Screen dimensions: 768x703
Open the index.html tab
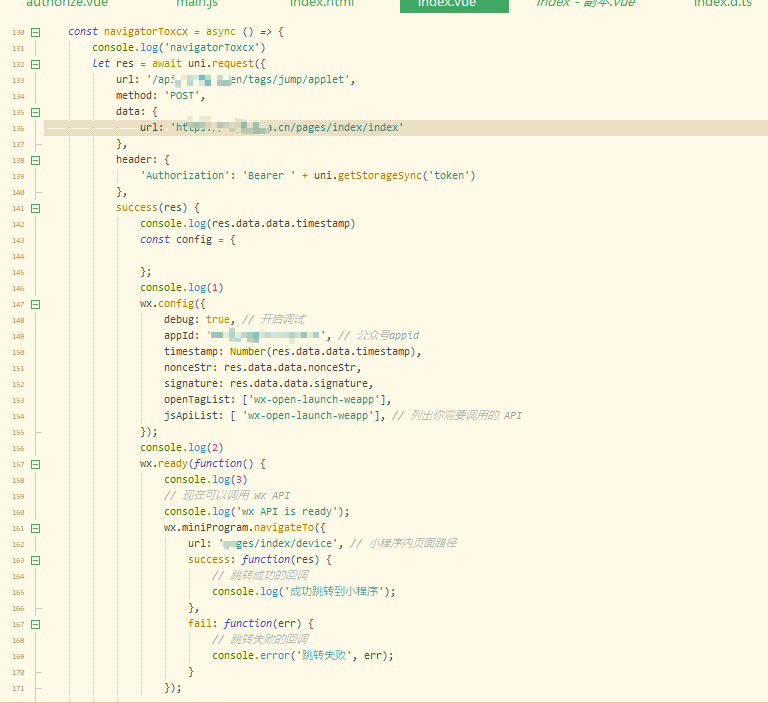coord(322,4)
